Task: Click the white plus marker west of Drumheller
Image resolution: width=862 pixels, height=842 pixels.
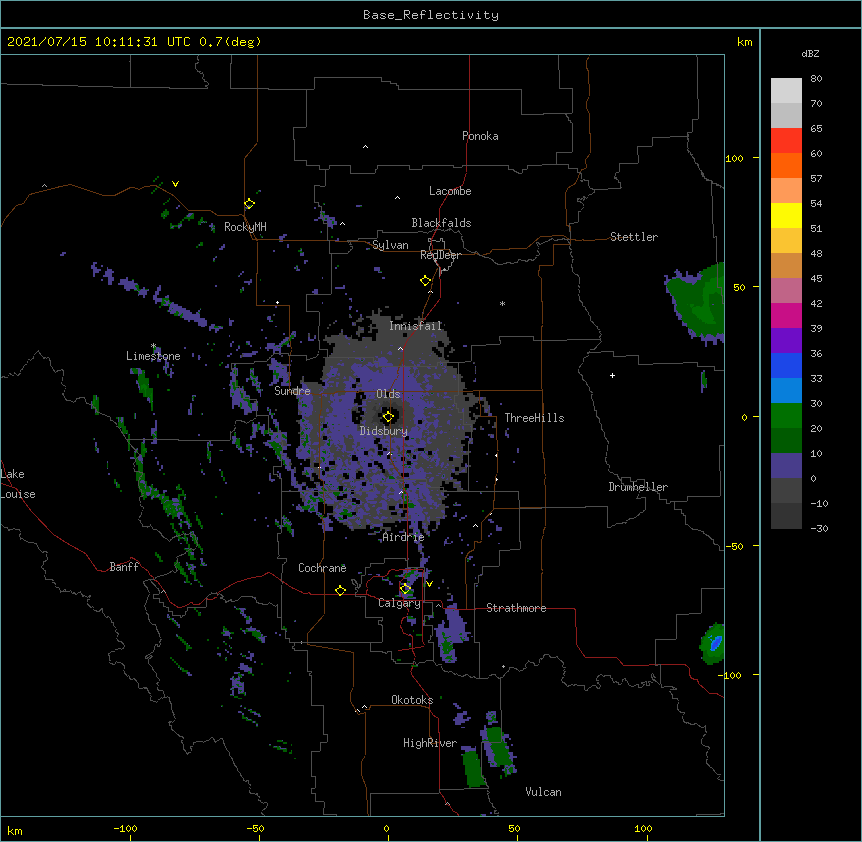Action: [612, 375]
